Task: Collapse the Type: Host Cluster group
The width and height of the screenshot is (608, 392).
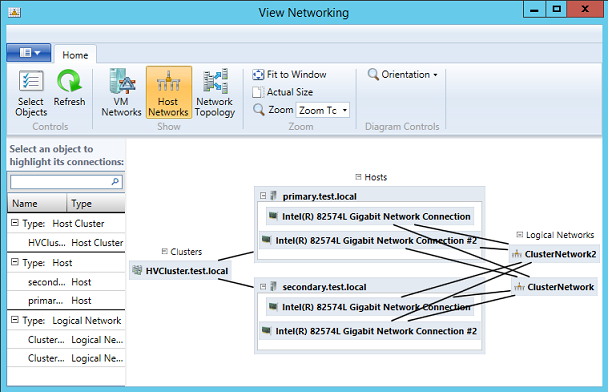Action: [15, 223]
